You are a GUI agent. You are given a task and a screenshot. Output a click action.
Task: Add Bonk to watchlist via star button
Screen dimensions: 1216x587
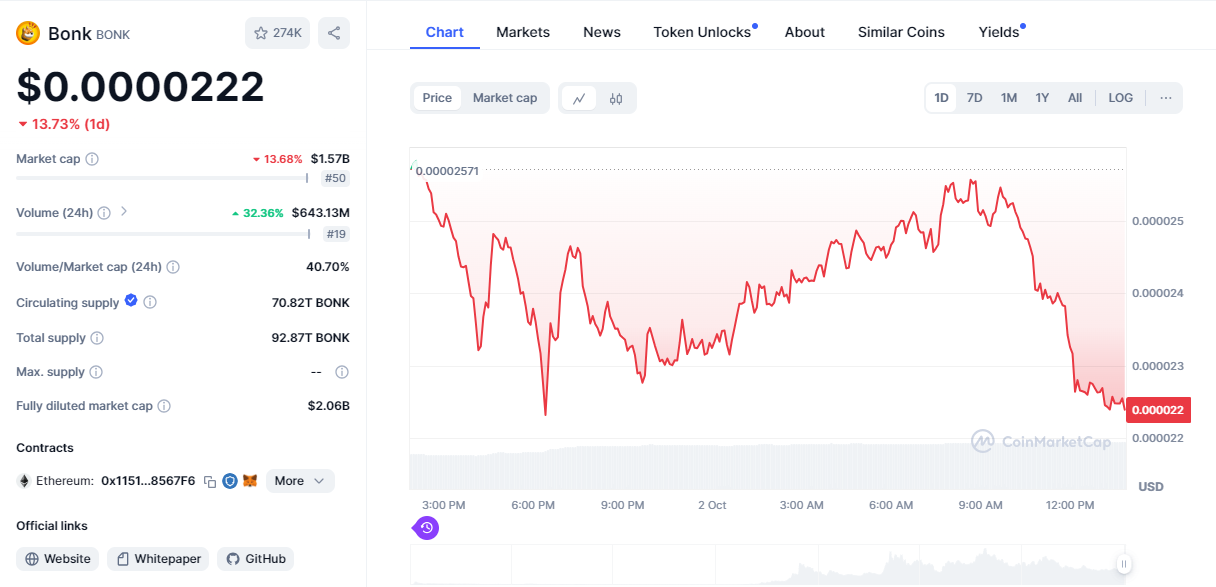point(278,33)
